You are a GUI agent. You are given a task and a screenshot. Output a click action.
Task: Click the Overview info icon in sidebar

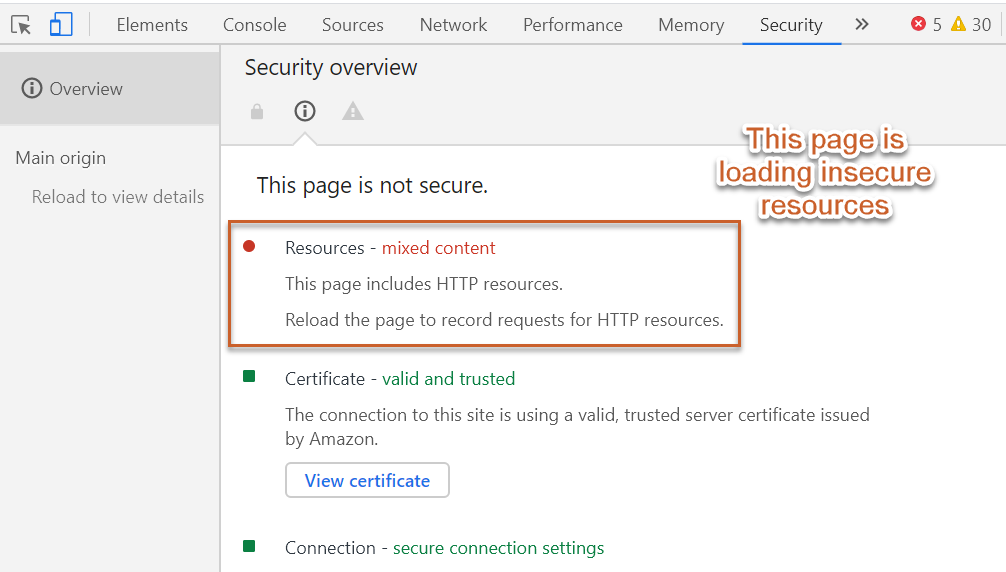tap(32, 89)
